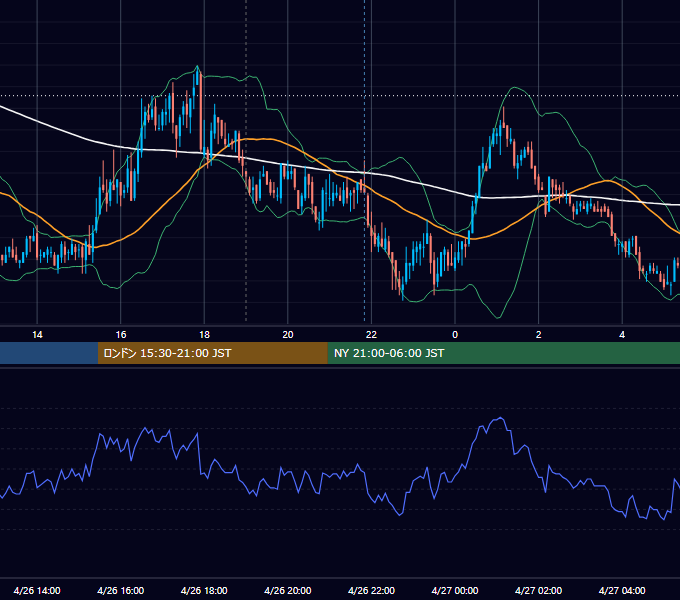Click the 4/26 14:00 time label
This screenshot has width=680, height=600.
coord(37,590)
